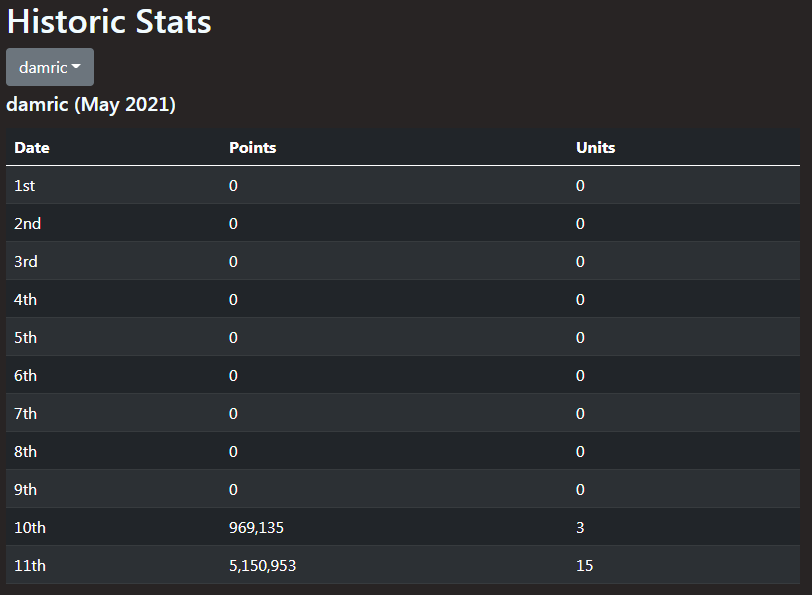Select the 5th date row
Image resolution: width=812 pixels, height=595 pixels.
pyautogui.click(x=403, y=337)
